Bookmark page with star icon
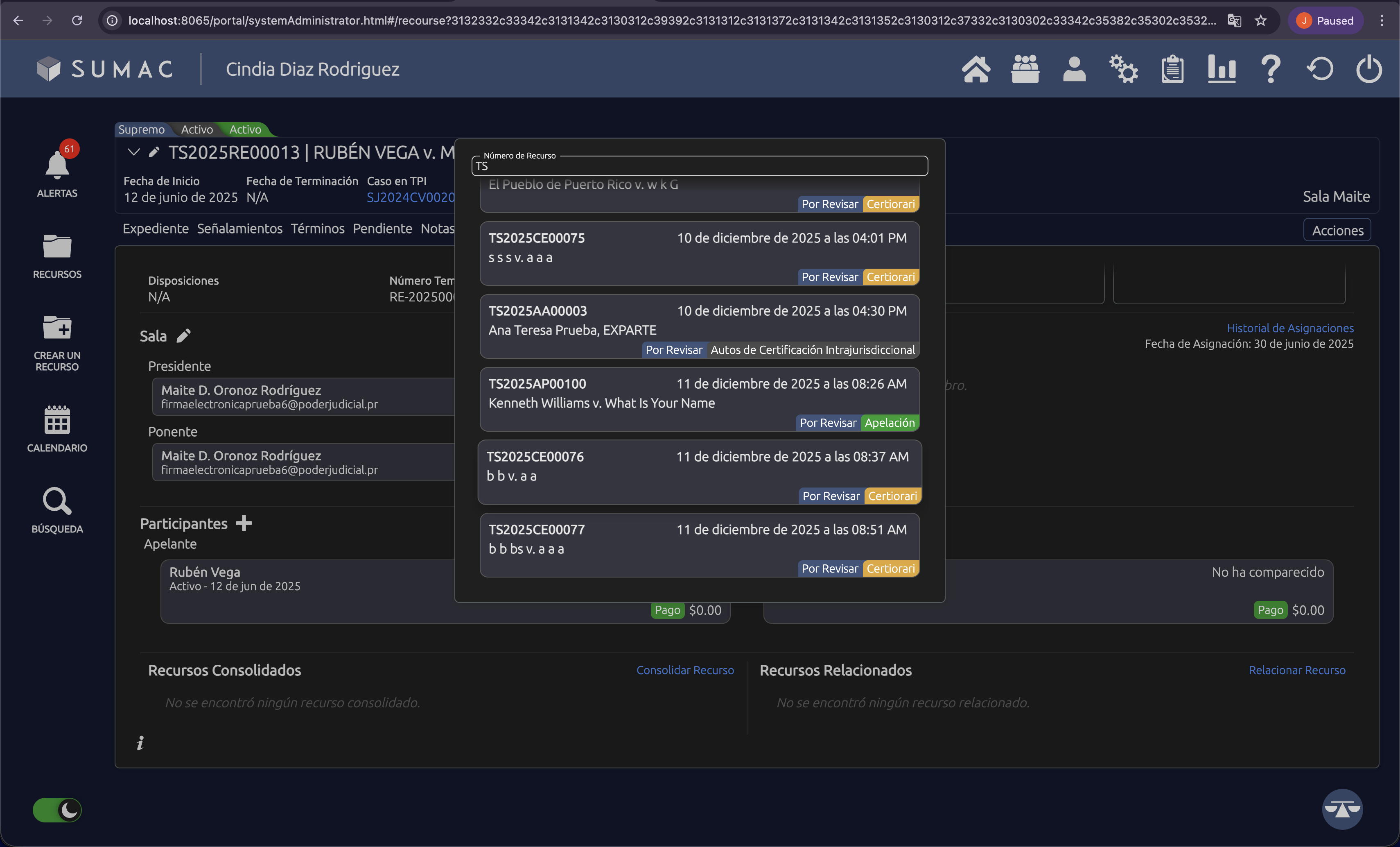Image resolution: width=1400 pixels, height=847 pixels. [1260, 21]
